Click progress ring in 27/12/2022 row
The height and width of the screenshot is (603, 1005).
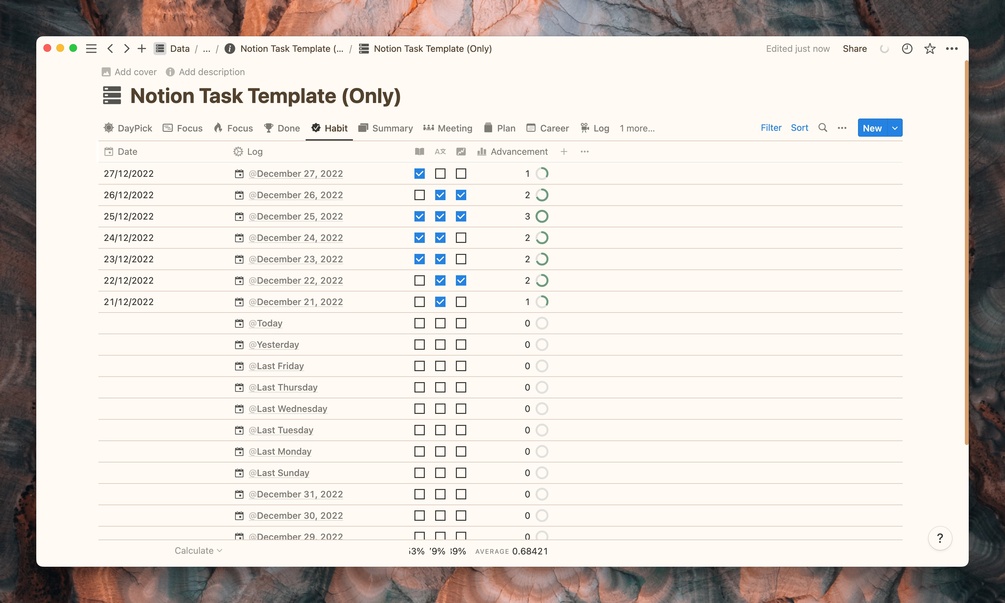[542, 174]
